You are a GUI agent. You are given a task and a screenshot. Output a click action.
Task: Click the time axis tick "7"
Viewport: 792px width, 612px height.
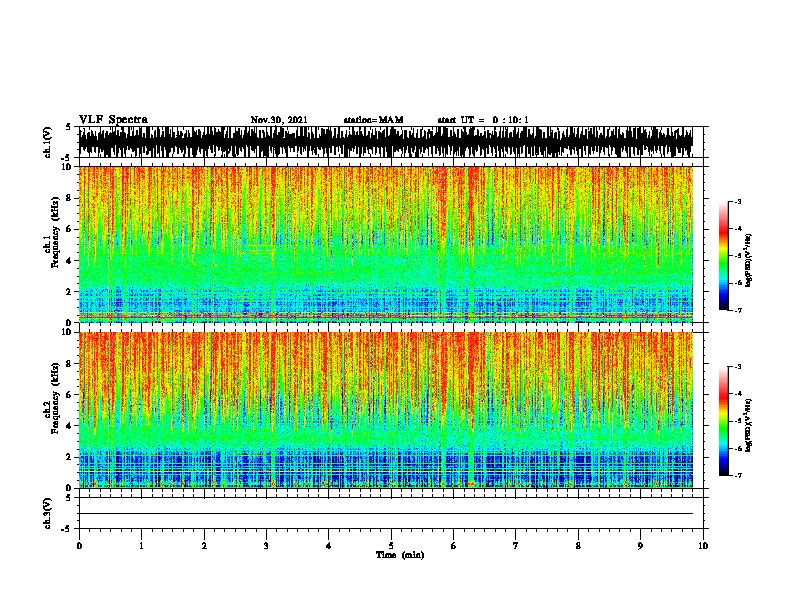[x=516, y=546]
